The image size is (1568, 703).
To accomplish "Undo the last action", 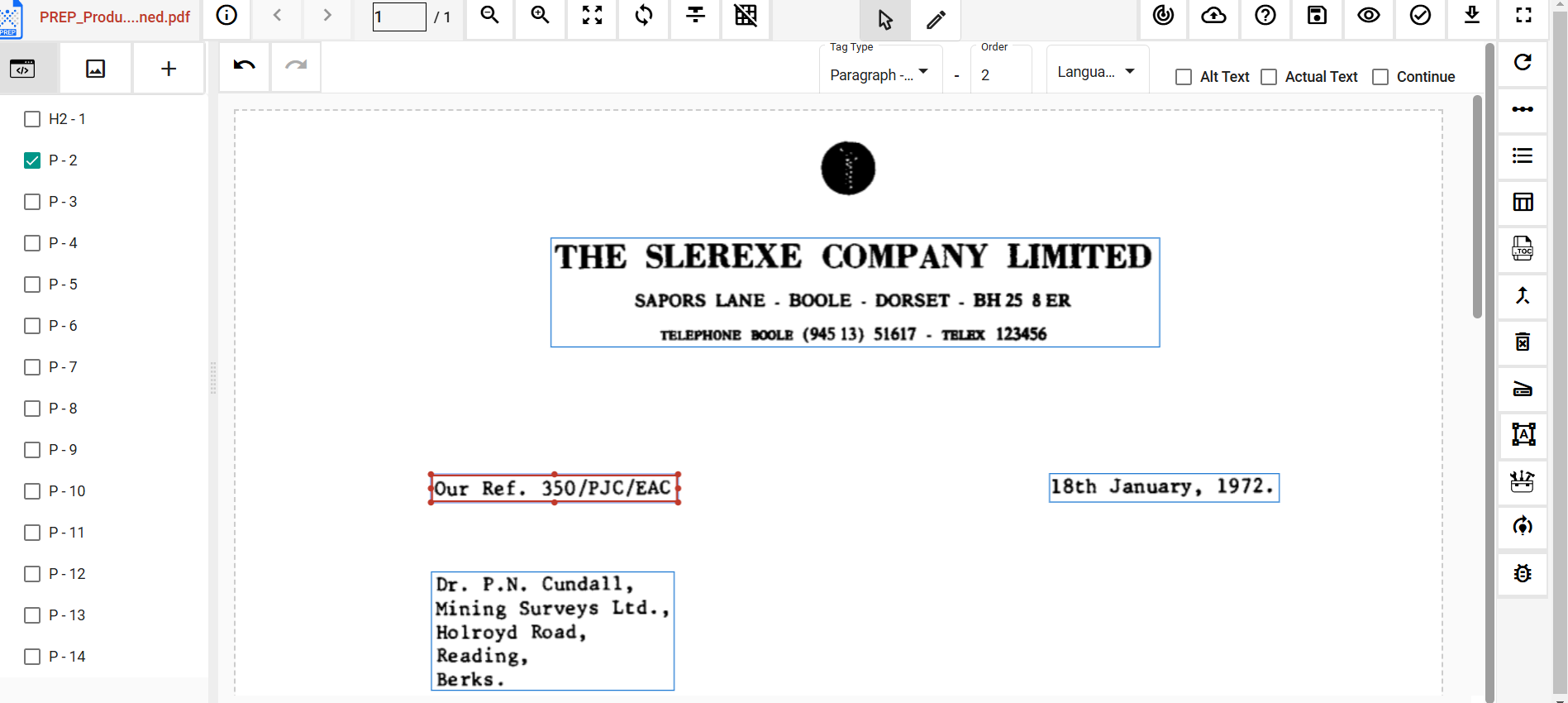I will 245,65.
